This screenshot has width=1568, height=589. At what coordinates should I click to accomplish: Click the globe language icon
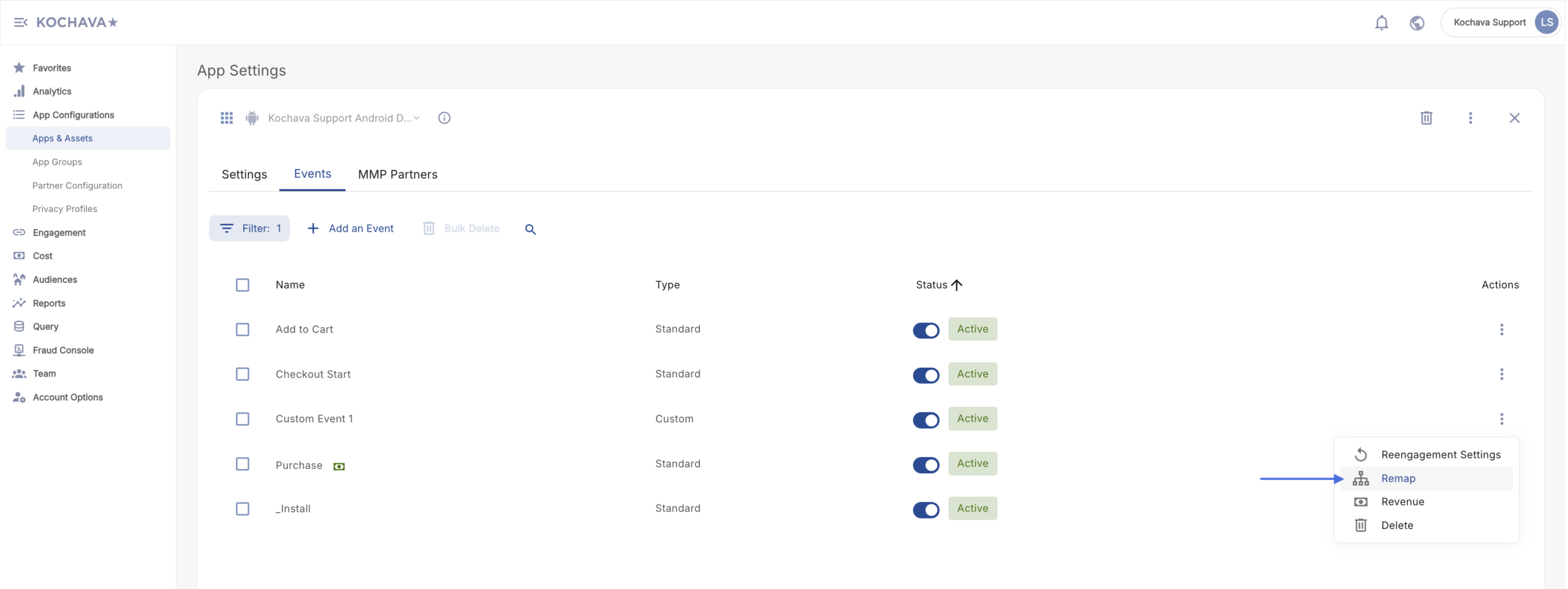click(1416, 23)
